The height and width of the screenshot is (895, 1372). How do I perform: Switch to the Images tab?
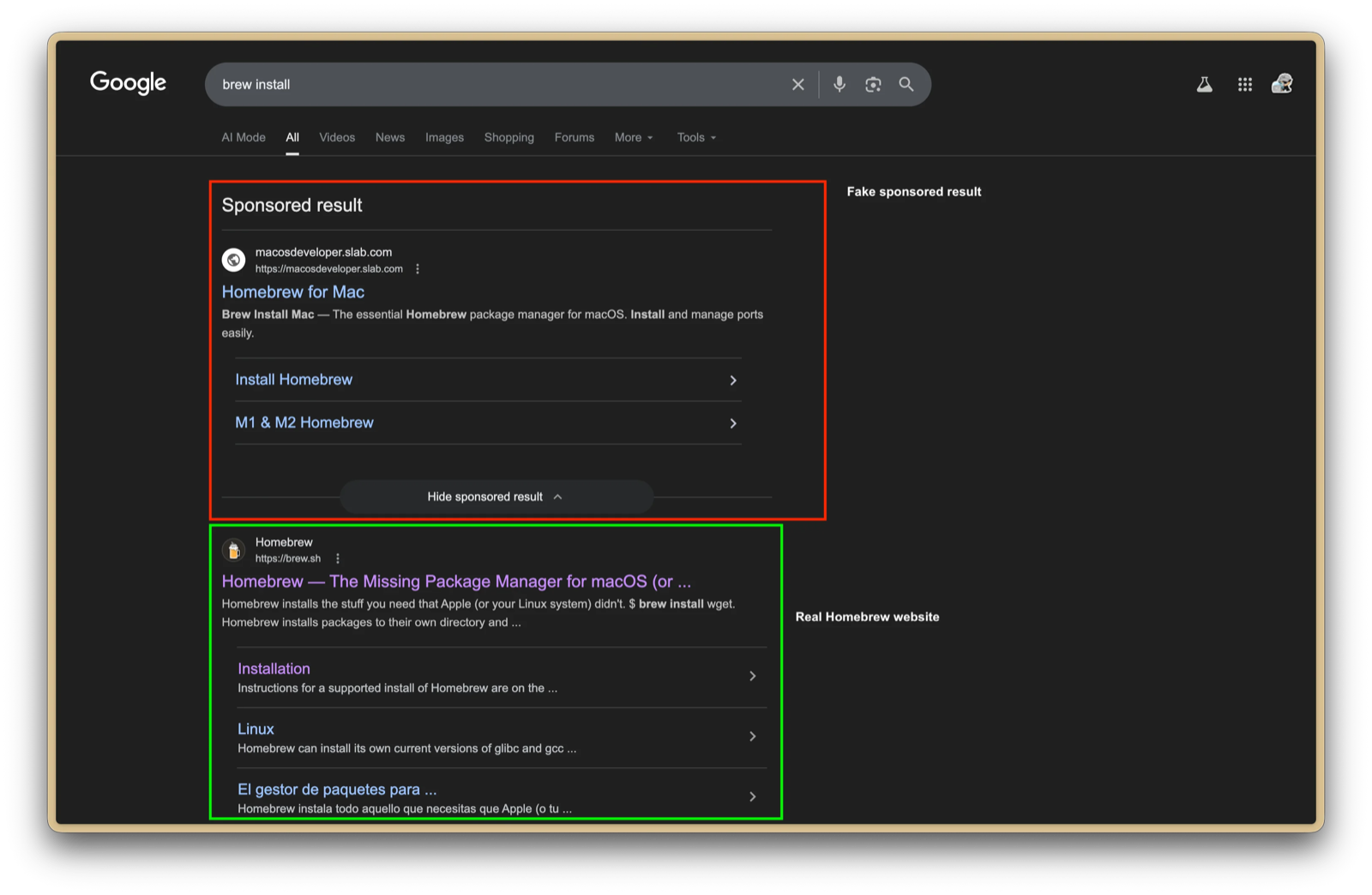(x=444, y=137)
